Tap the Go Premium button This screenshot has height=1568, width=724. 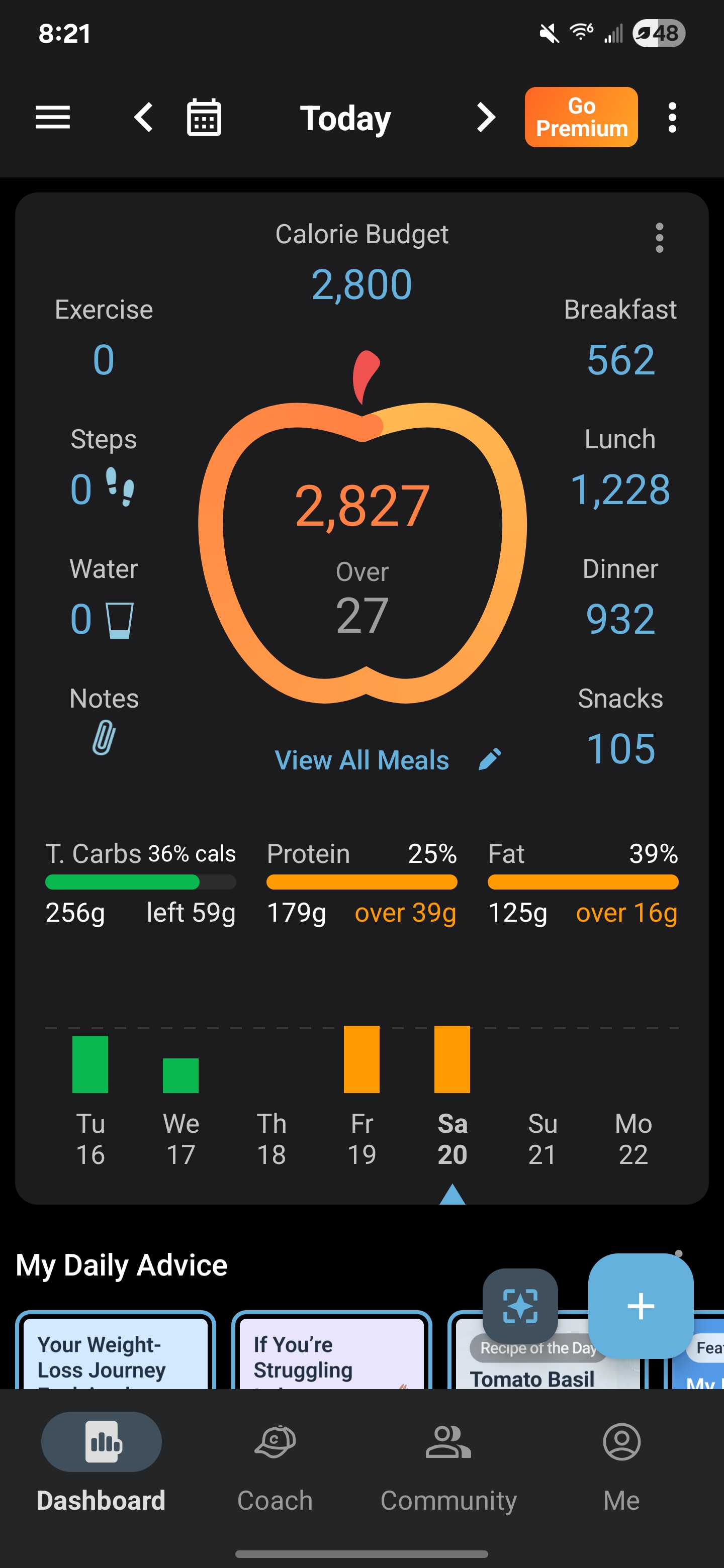(581, 118)
